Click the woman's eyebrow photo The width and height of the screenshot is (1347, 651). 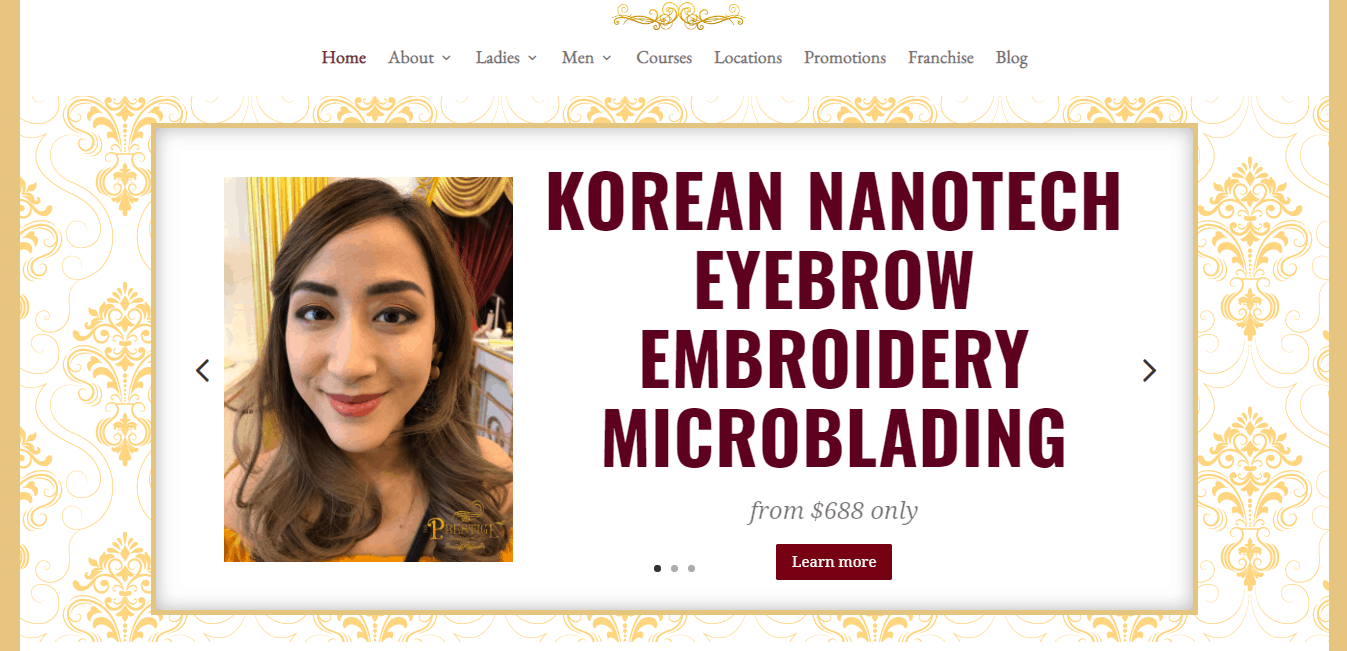point(368,369)
